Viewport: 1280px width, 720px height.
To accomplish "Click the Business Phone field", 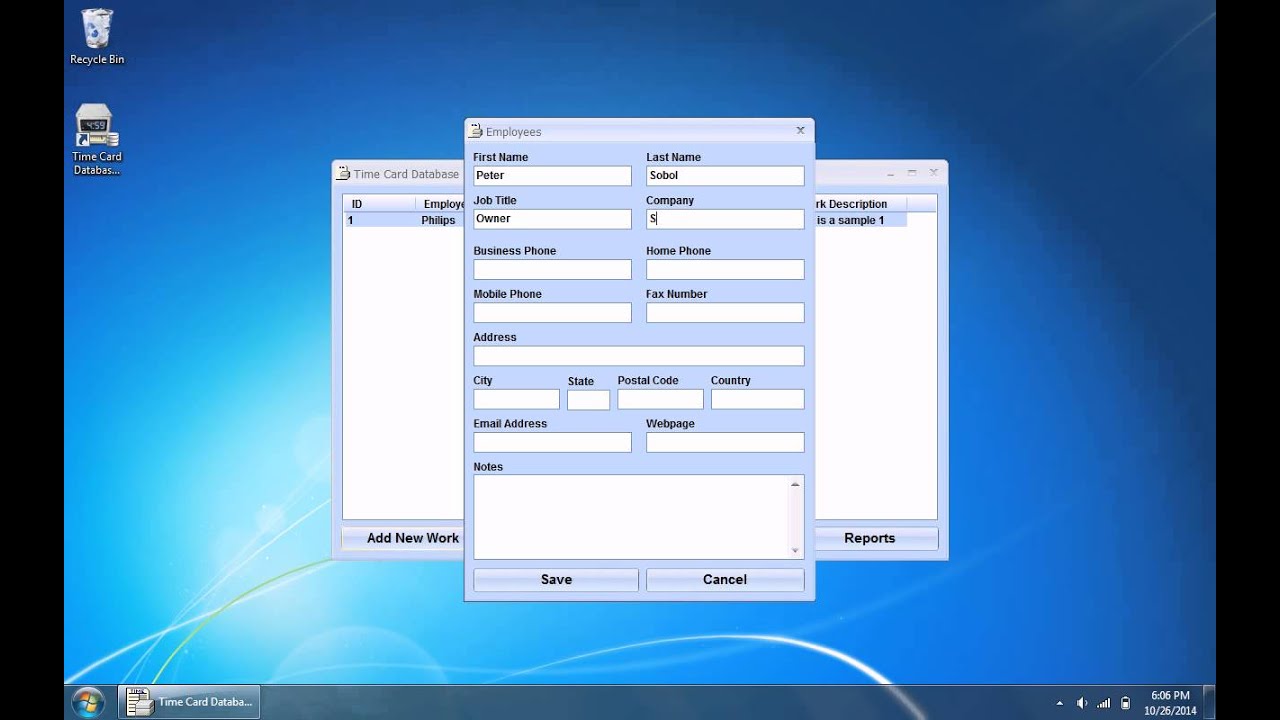I will tap(552, 269).
